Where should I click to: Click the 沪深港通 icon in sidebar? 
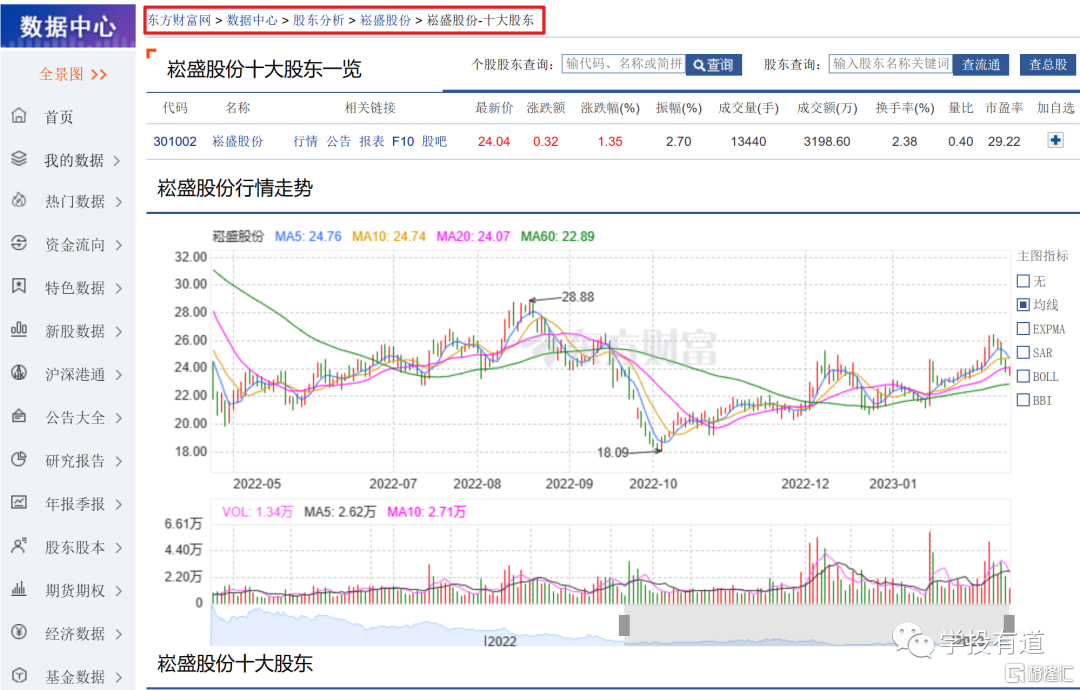[x=19, y=373]
